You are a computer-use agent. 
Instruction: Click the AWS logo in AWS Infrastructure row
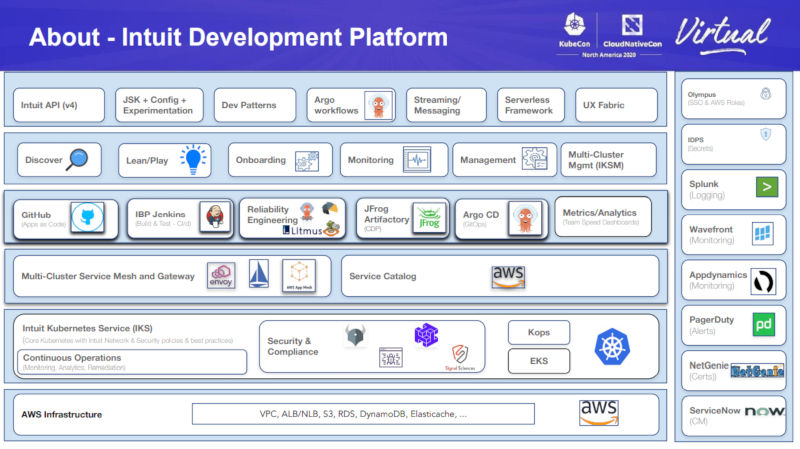[x=599, y=413]
